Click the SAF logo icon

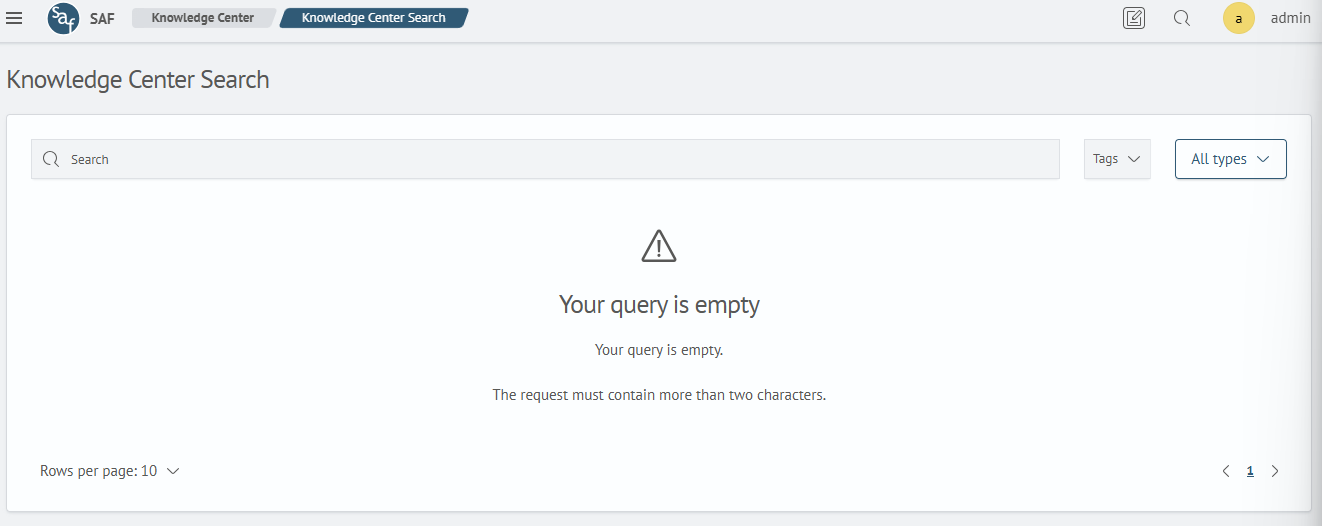[x=63, y=18]
